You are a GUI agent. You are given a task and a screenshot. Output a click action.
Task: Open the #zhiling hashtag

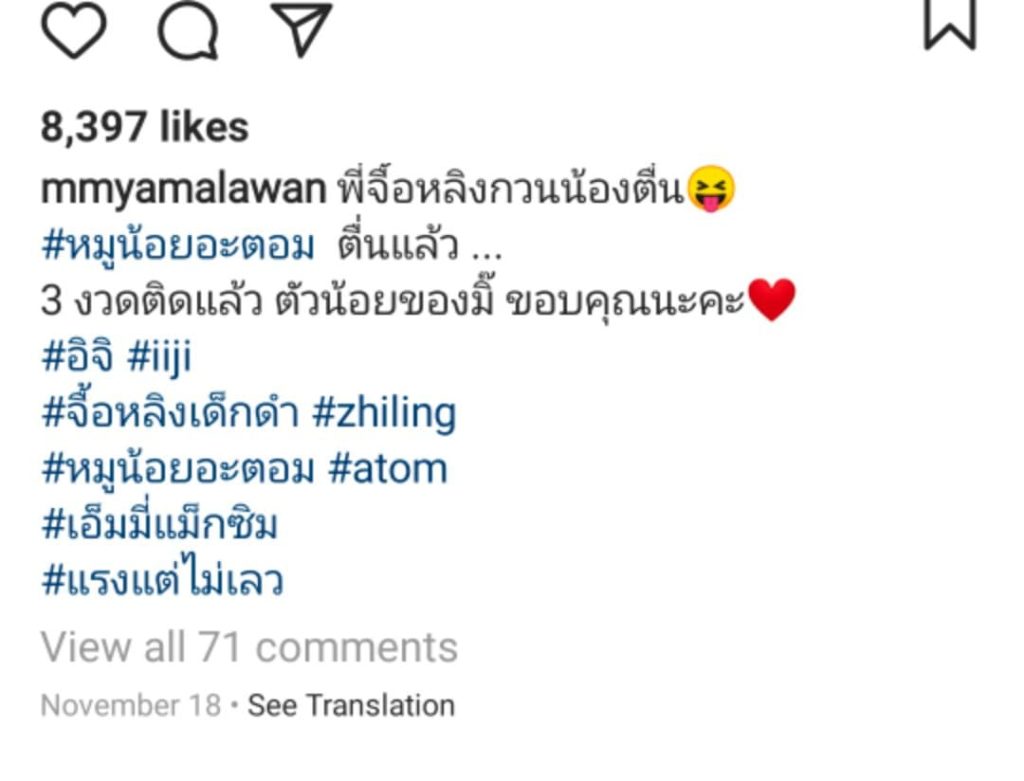[385, 414]
